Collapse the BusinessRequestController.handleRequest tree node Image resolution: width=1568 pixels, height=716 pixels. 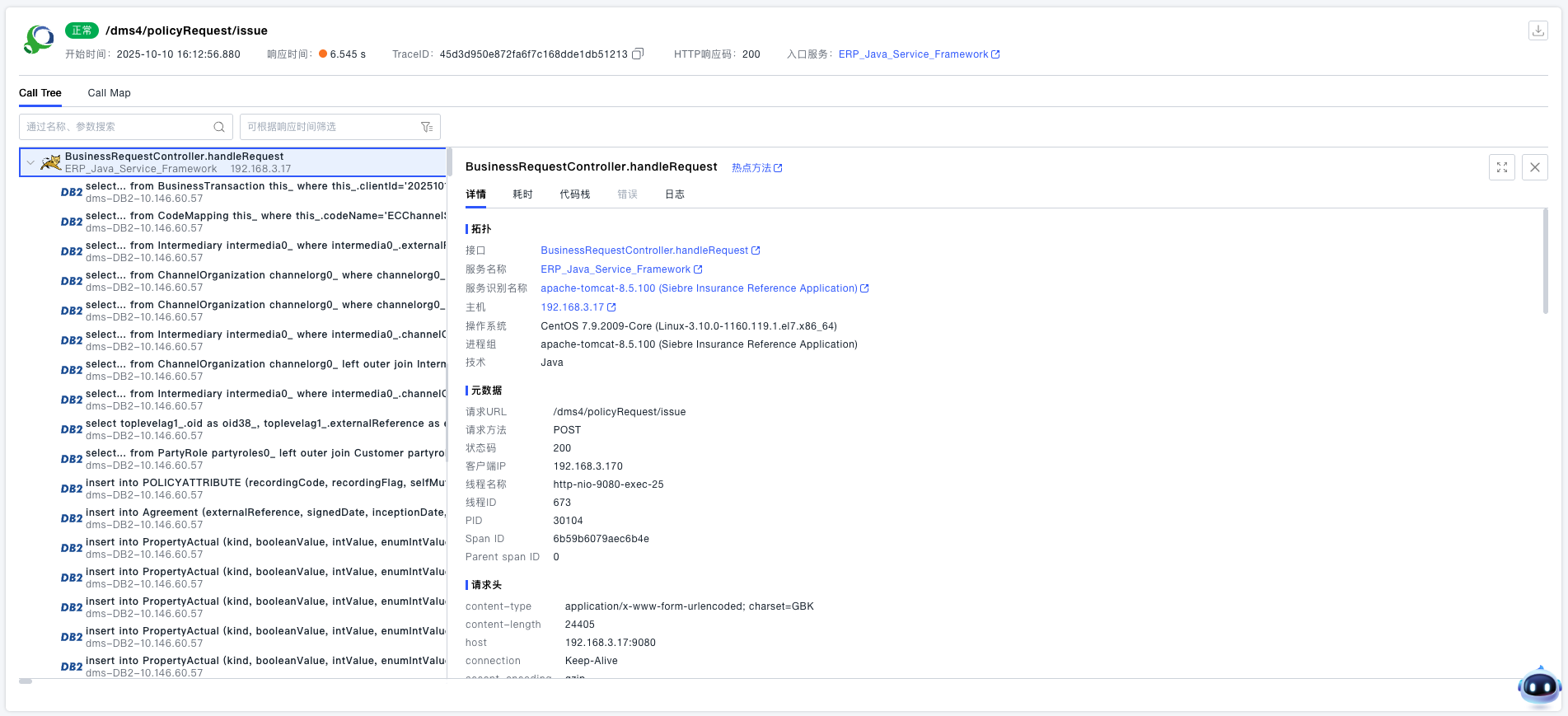click(x=30, y=162)
